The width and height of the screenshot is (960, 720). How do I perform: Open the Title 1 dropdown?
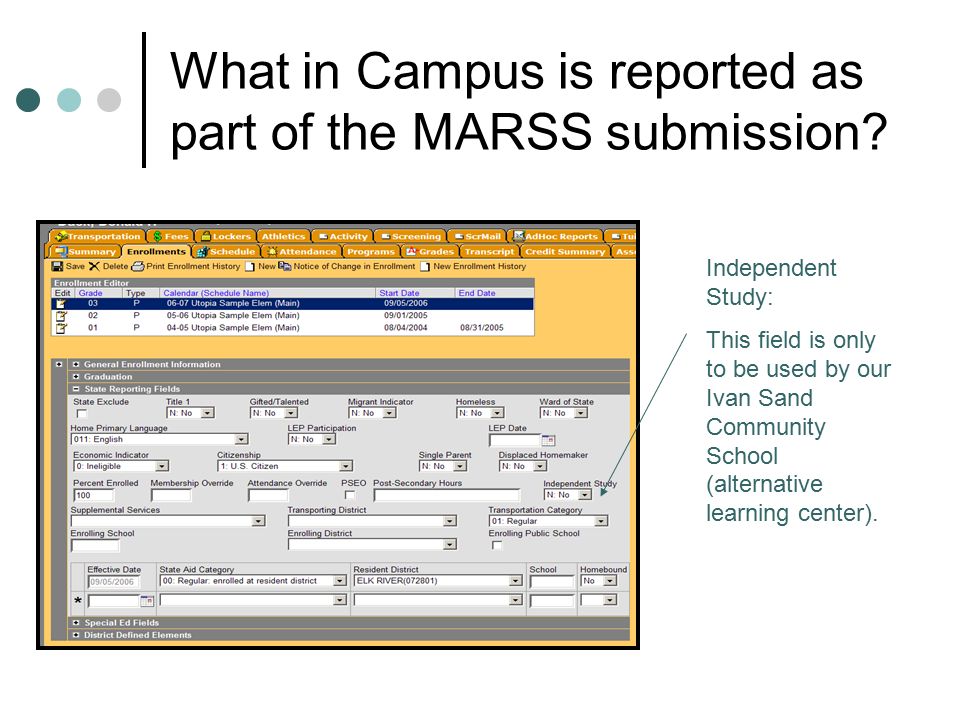208,413
